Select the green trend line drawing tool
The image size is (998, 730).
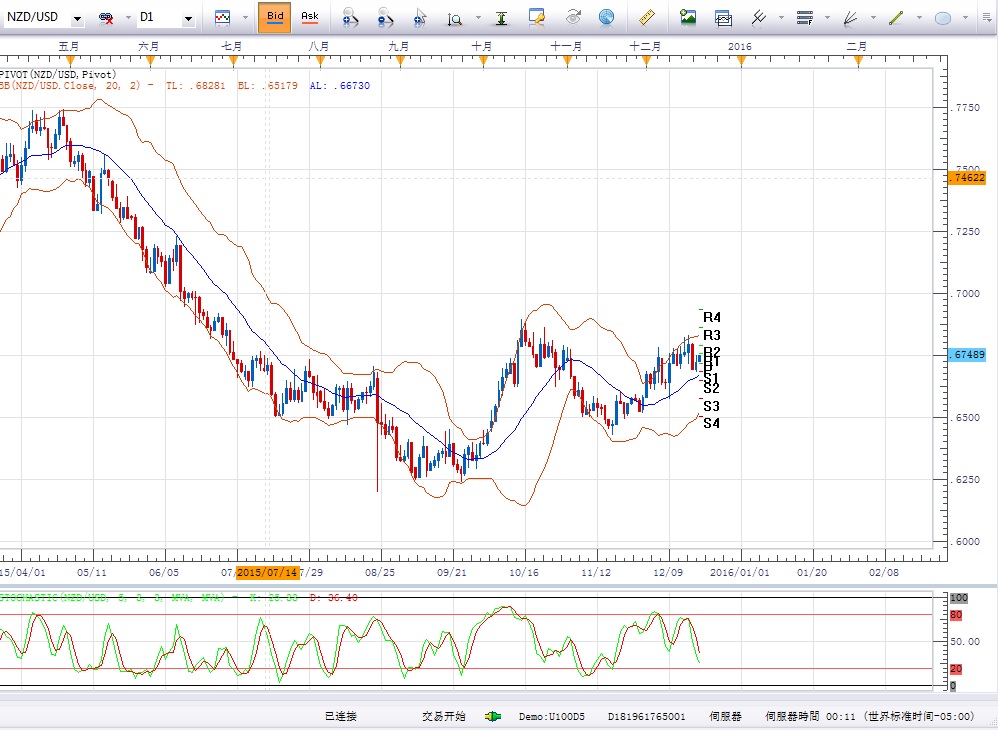tap(897, 17)
